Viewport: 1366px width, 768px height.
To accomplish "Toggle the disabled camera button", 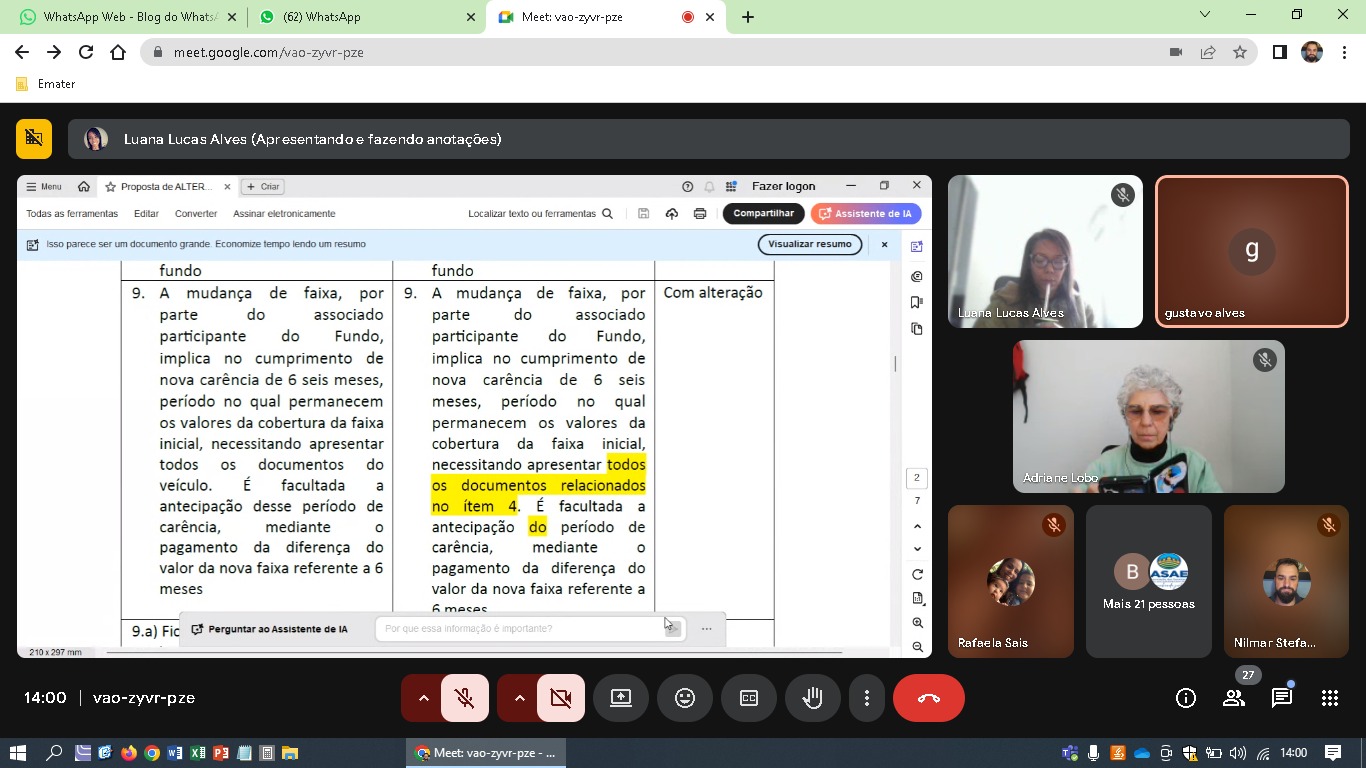I will tap(561, 698).
